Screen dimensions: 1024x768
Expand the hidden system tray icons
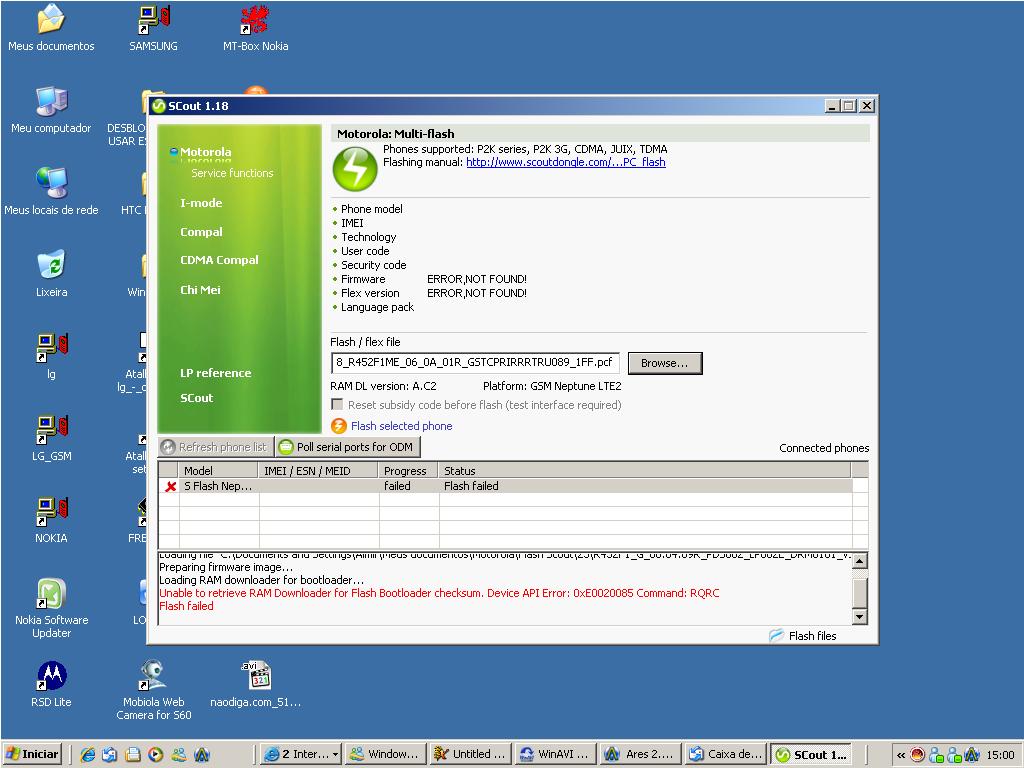[901, 755]
